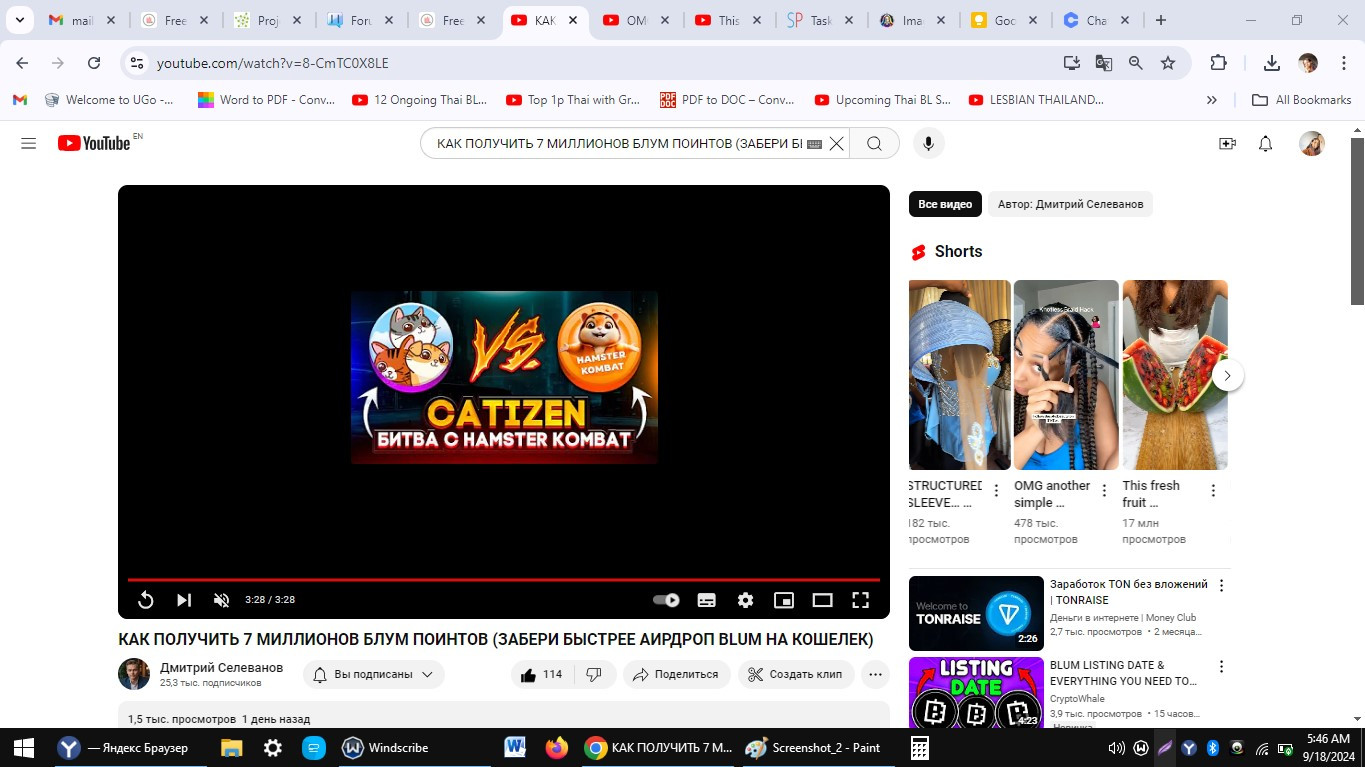Switch to the OMG YouTube tab
Viewport: 1365px width, 767px height.
pos(635,20)
